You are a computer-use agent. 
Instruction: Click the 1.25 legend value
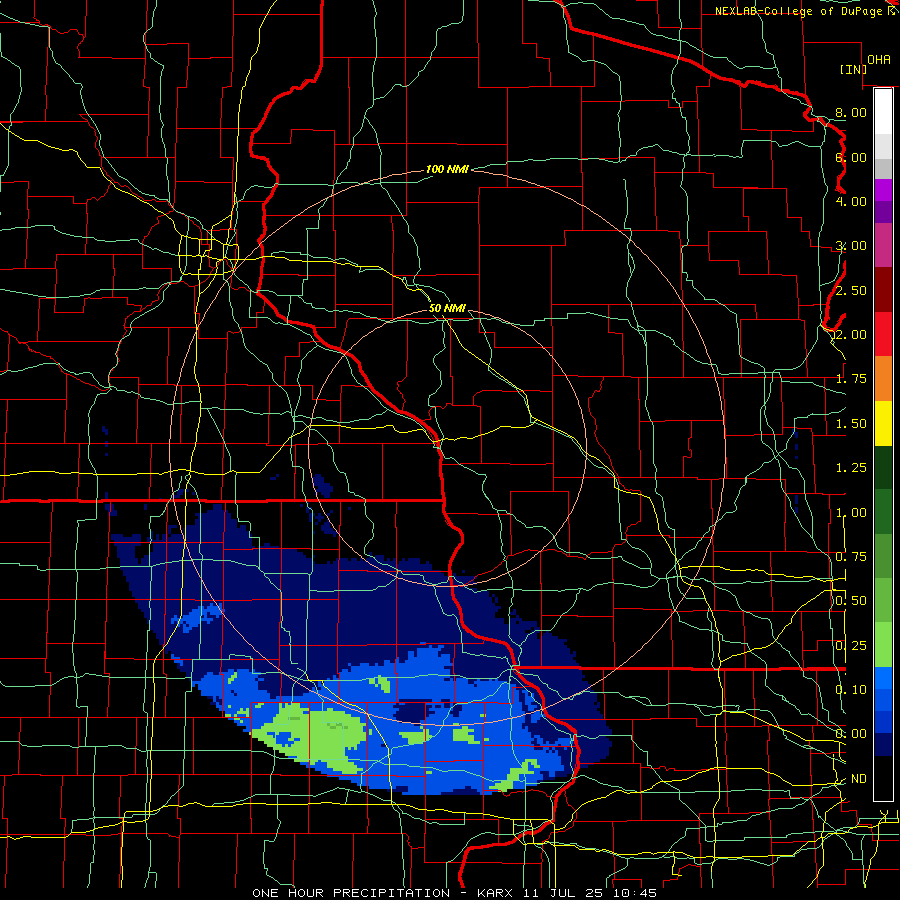coord(851,468)
